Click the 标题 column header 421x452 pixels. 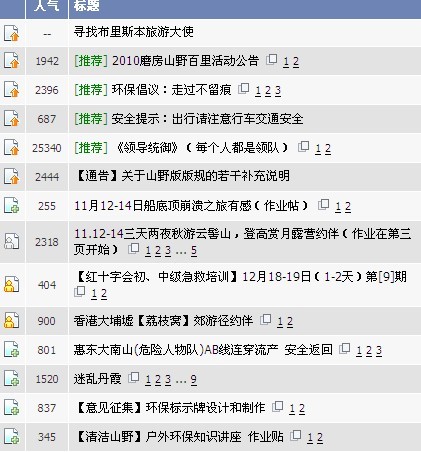(87, 5)
